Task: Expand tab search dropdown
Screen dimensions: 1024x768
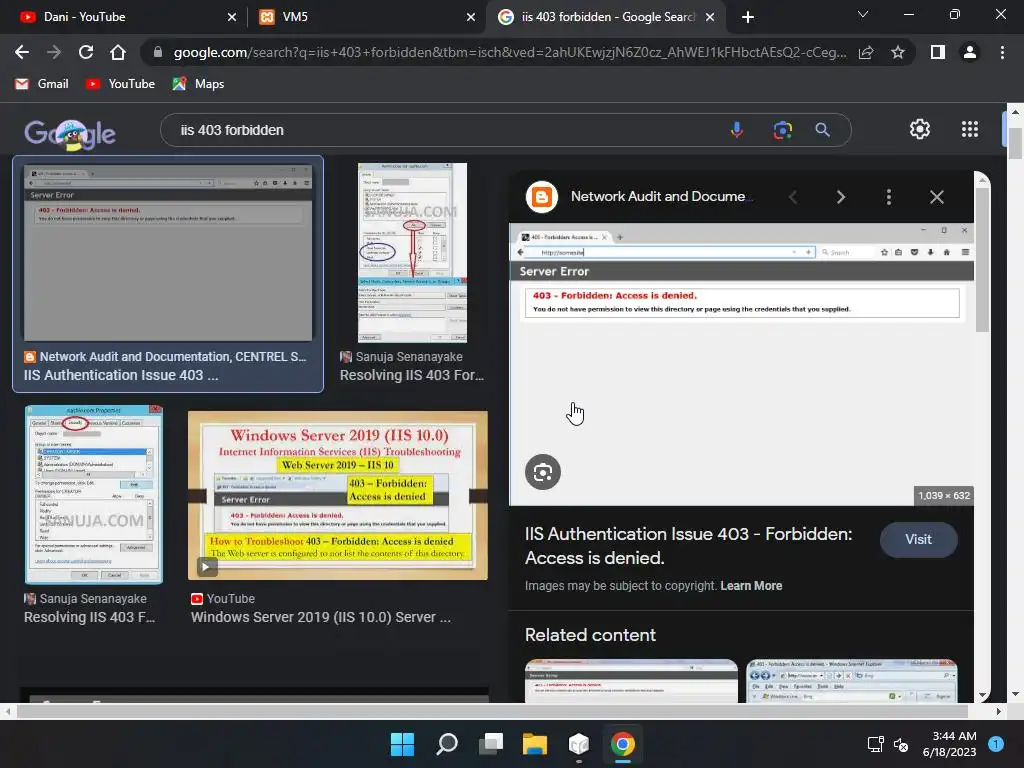Action: tap(863, 14)
